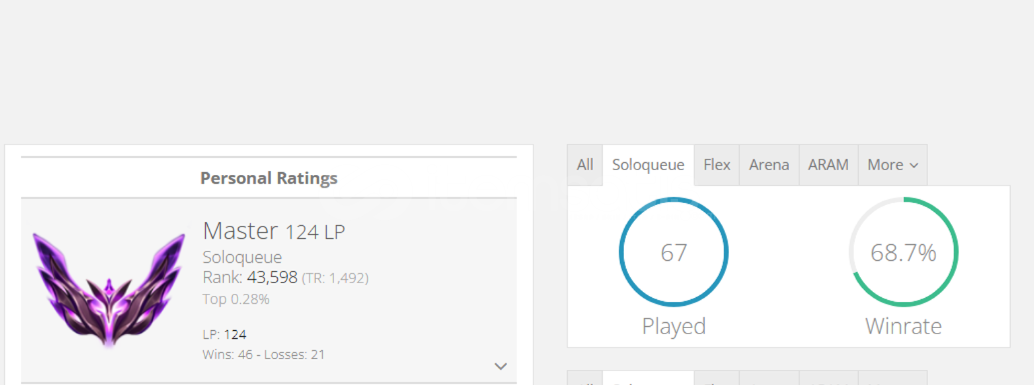Select the ARAM tab
The image size is (1034, 385).
tap(828, 165)
